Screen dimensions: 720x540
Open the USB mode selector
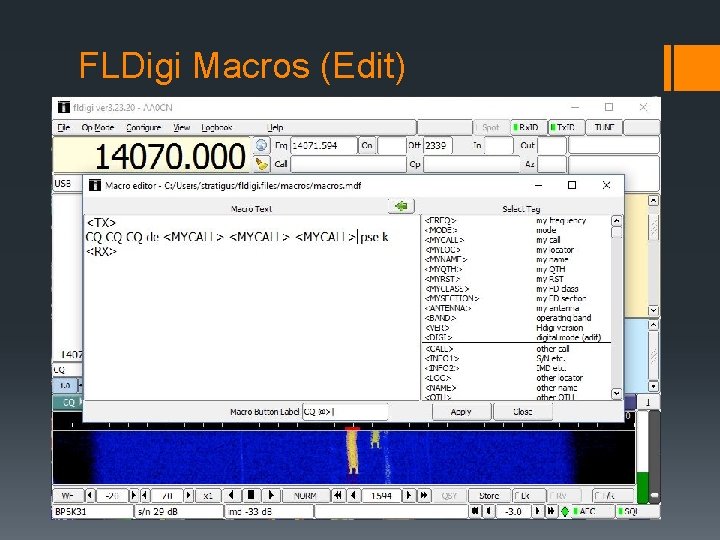(x=67, y=184)
